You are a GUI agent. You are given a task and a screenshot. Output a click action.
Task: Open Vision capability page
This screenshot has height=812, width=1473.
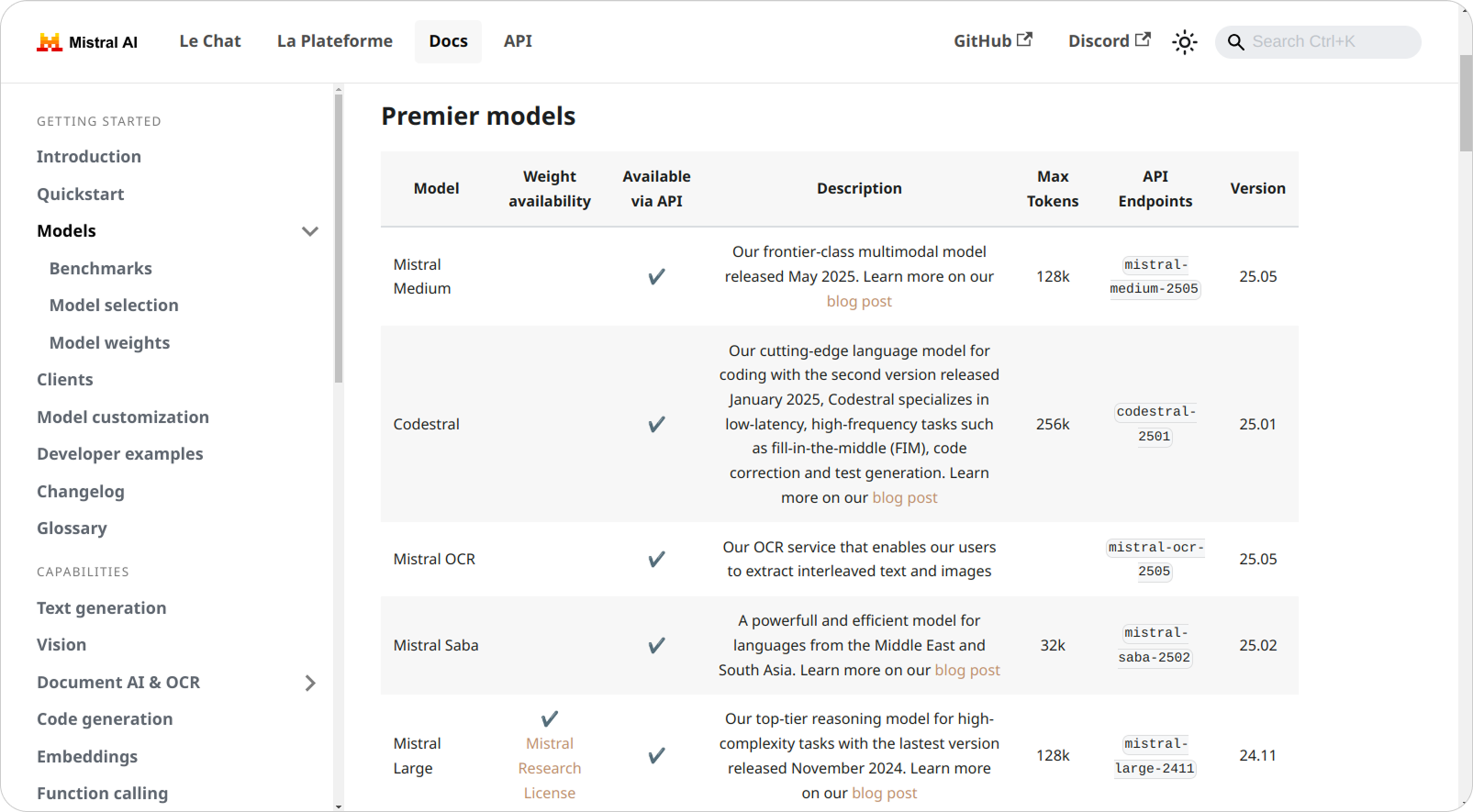tap(61, 645)
